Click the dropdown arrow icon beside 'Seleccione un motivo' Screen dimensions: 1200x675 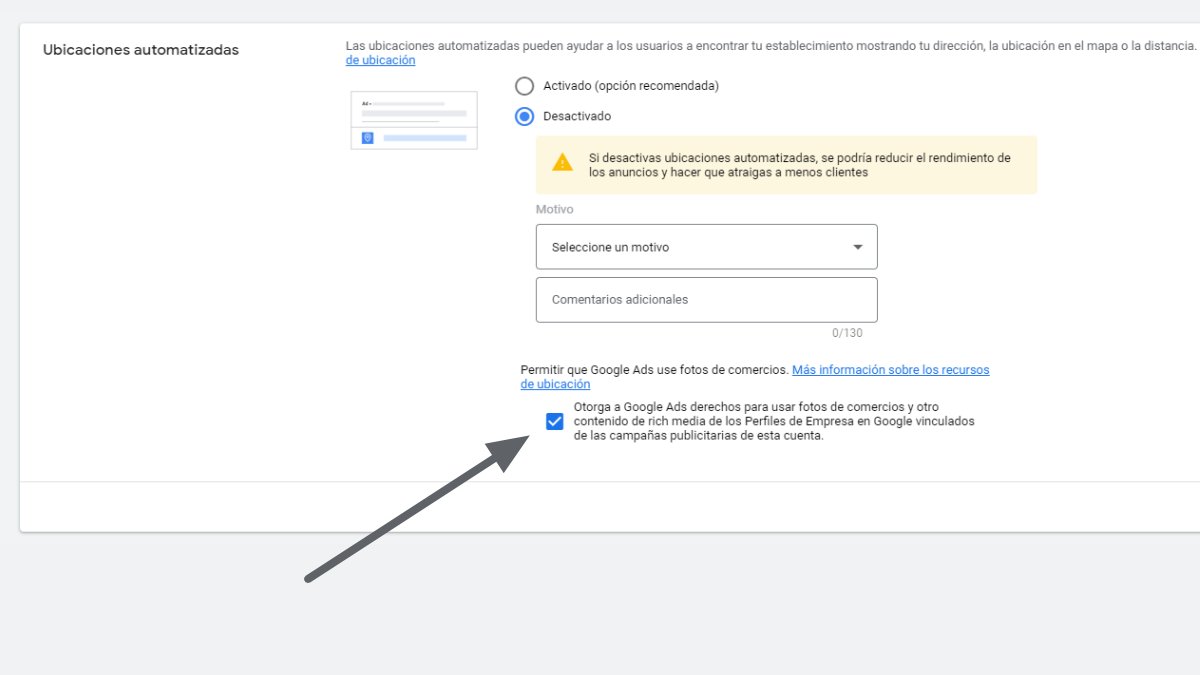click(x=857, y=246)
